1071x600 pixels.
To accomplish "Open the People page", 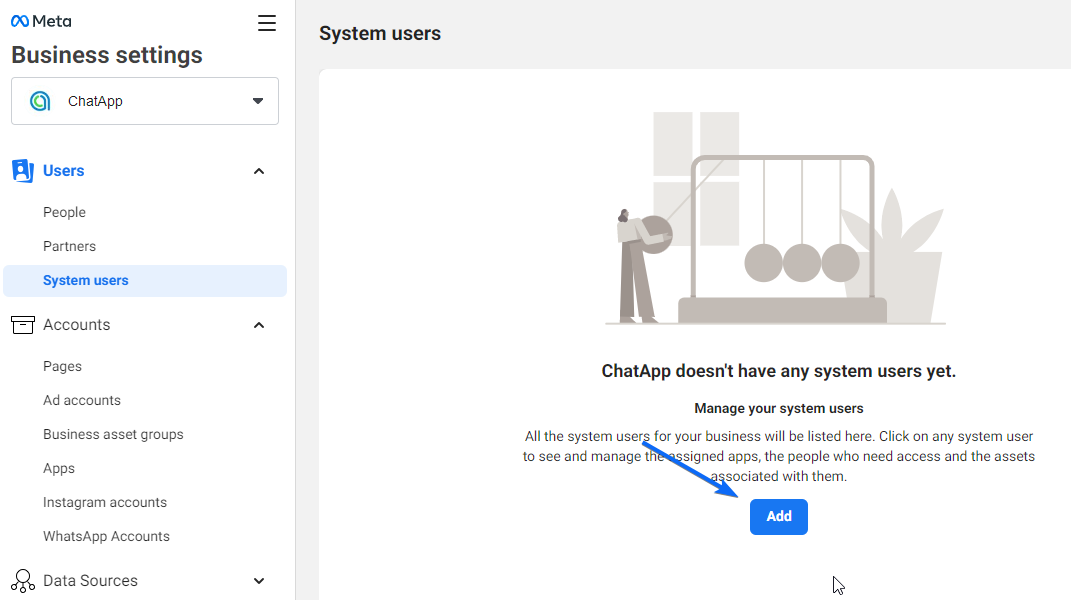I will (x=64, y=212).
